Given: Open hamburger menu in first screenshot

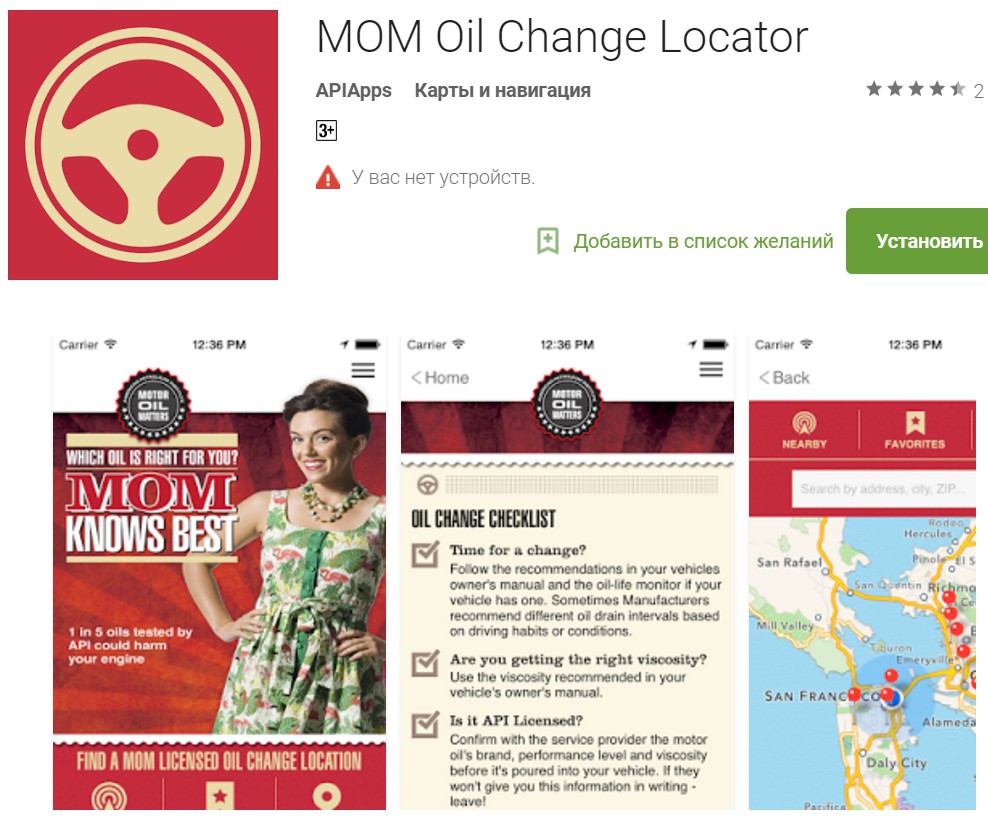Looking at the screenshot, I should [363, 370].
